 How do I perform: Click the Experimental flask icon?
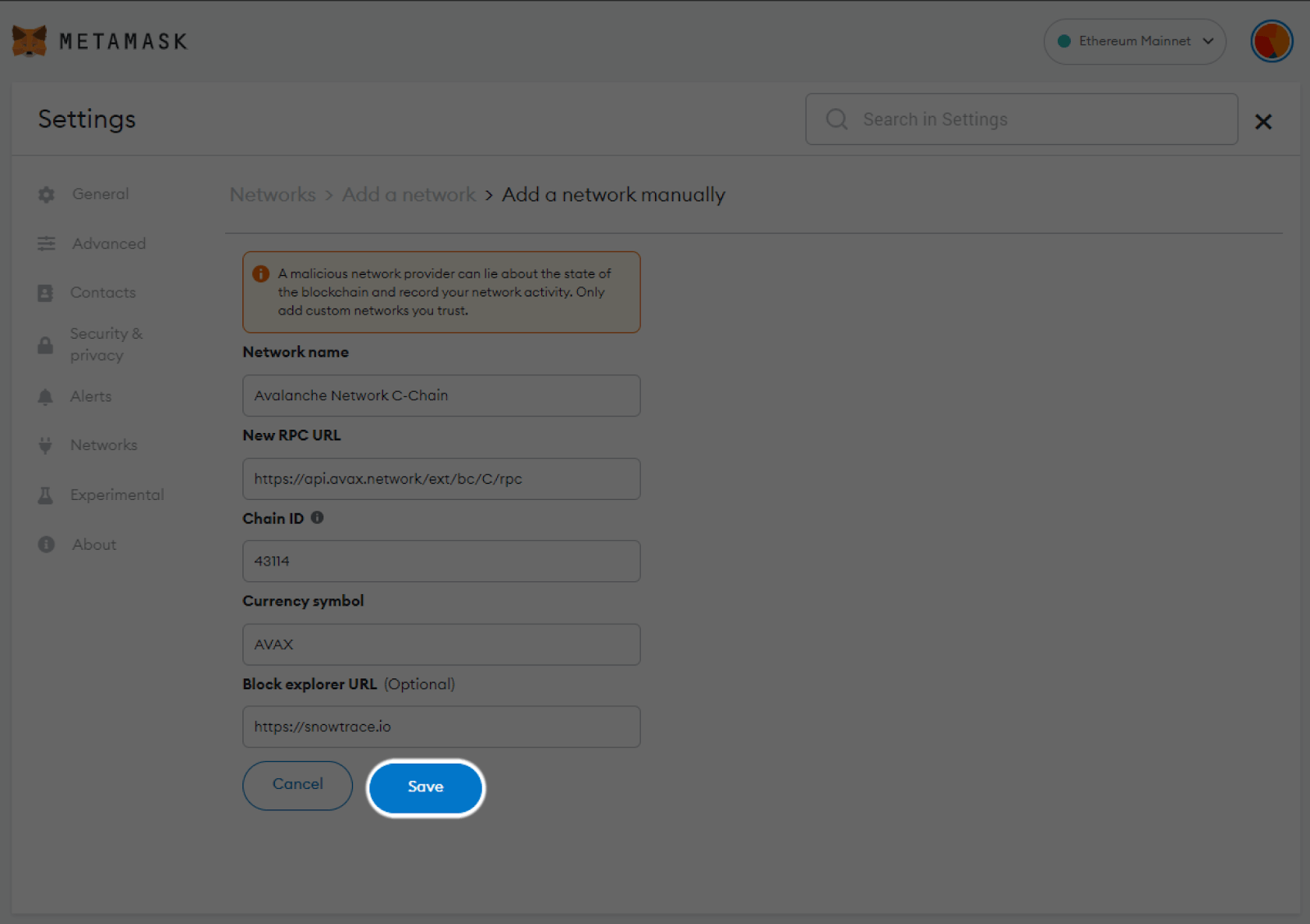coord(45,495)
